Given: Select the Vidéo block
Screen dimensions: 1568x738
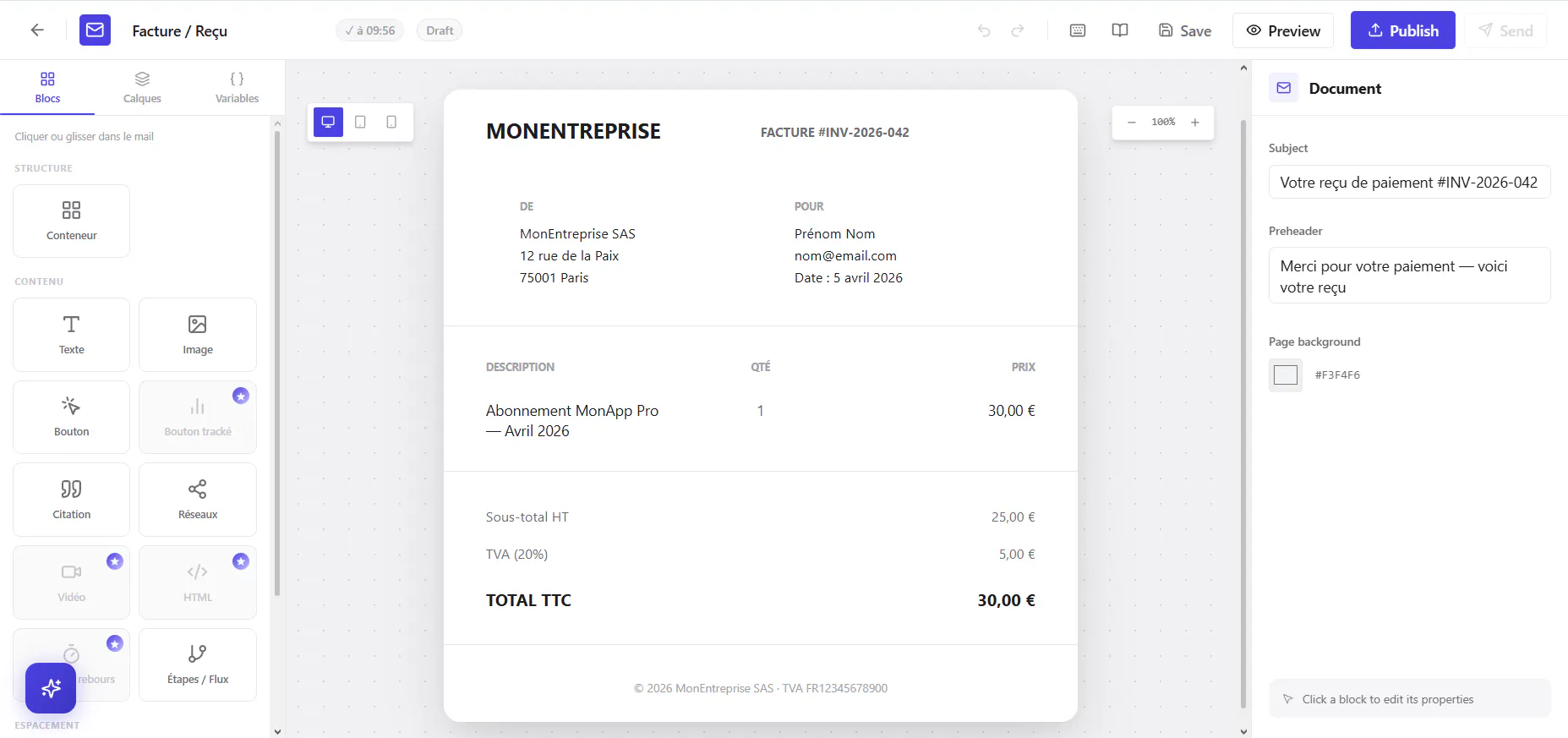Looking at the screenshot, I should (x=72, y=582).
